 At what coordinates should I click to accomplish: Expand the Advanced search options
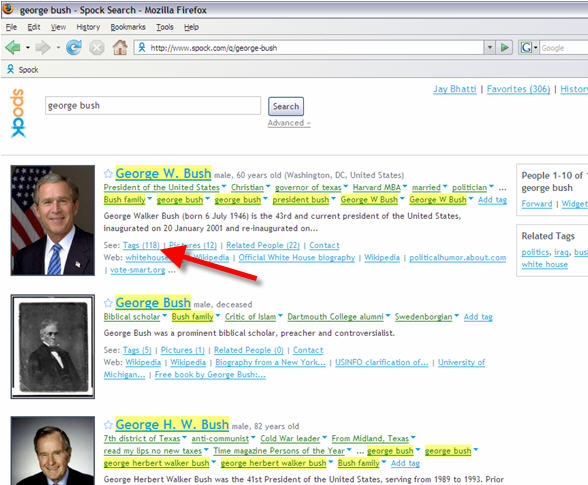click(x=289, y=123)
